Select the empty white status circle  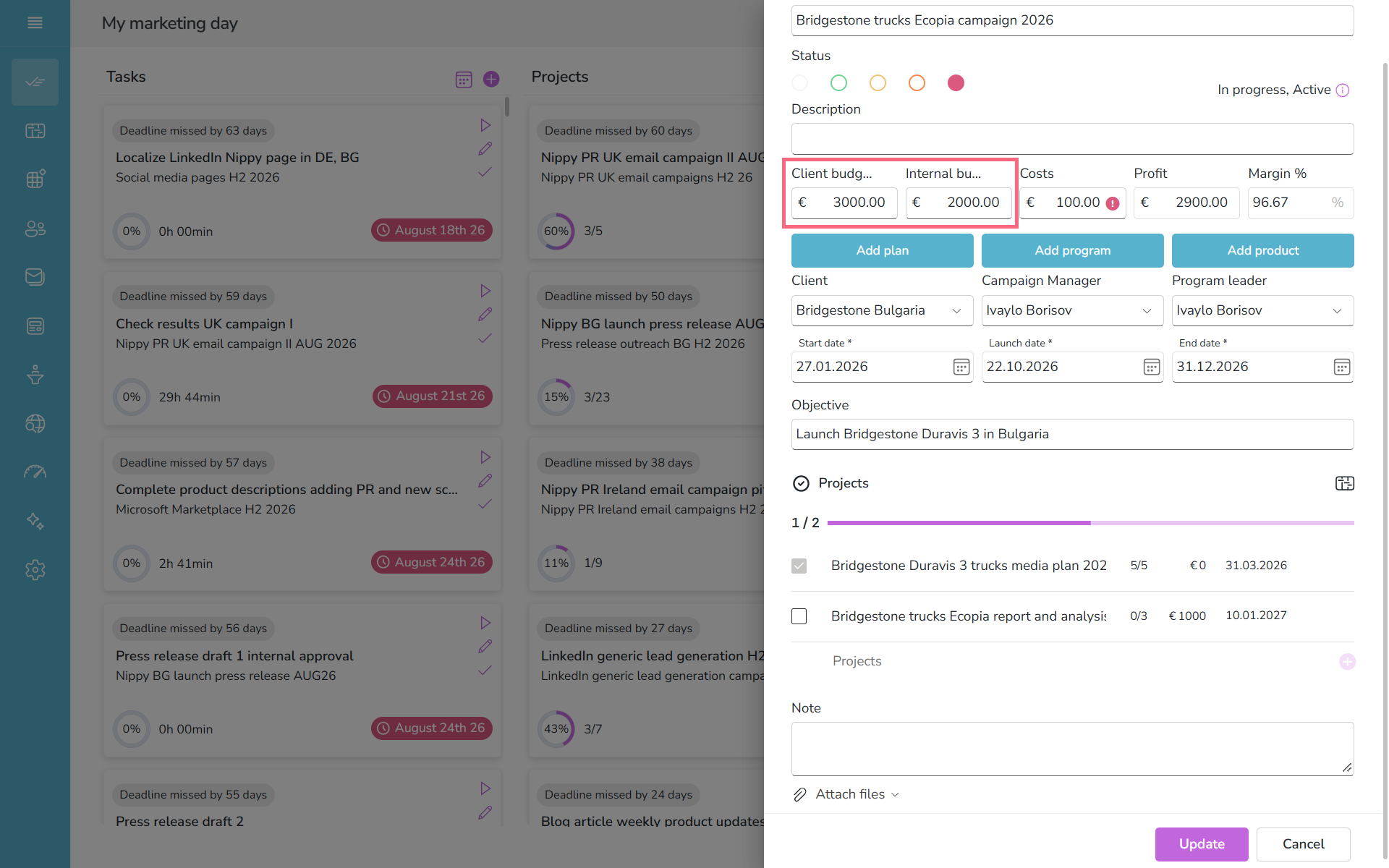tap(799, 82)
